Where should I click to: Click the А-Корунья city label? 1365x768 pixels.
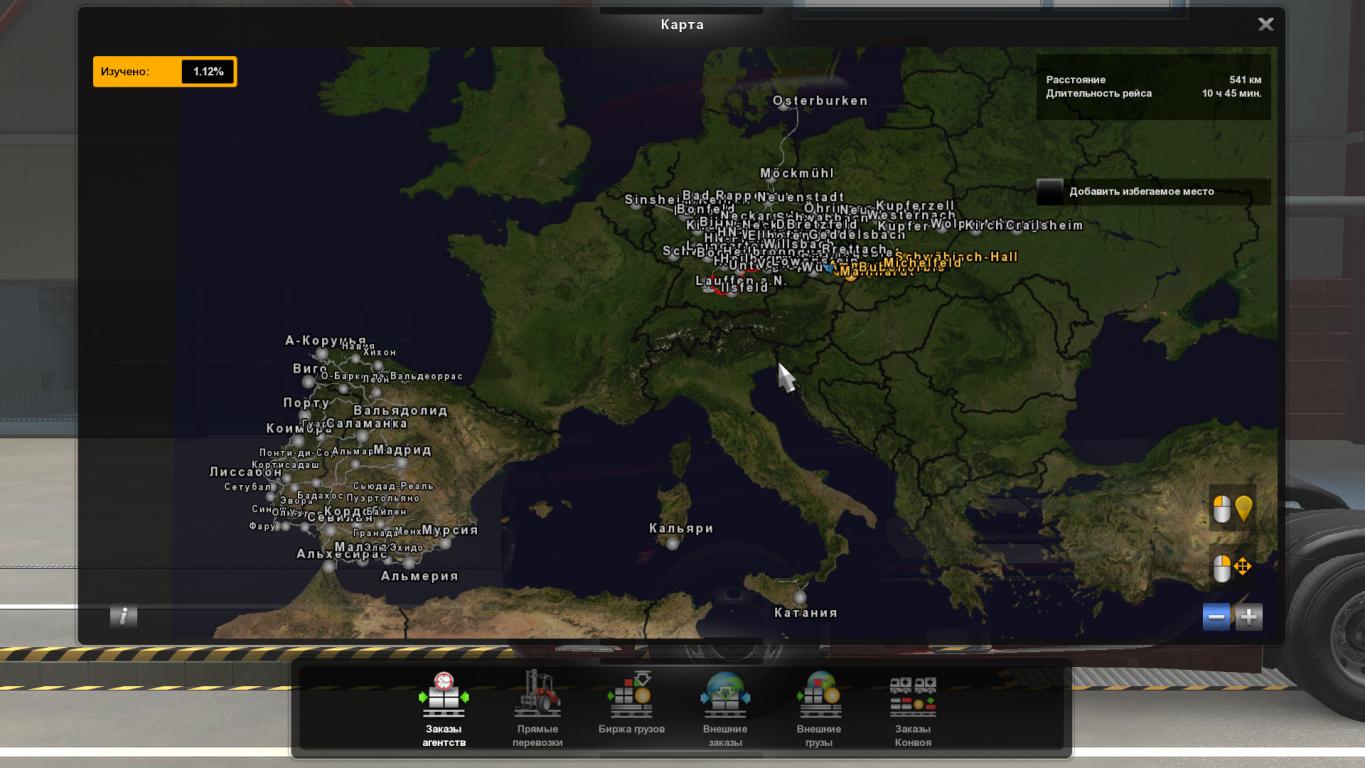326,340
